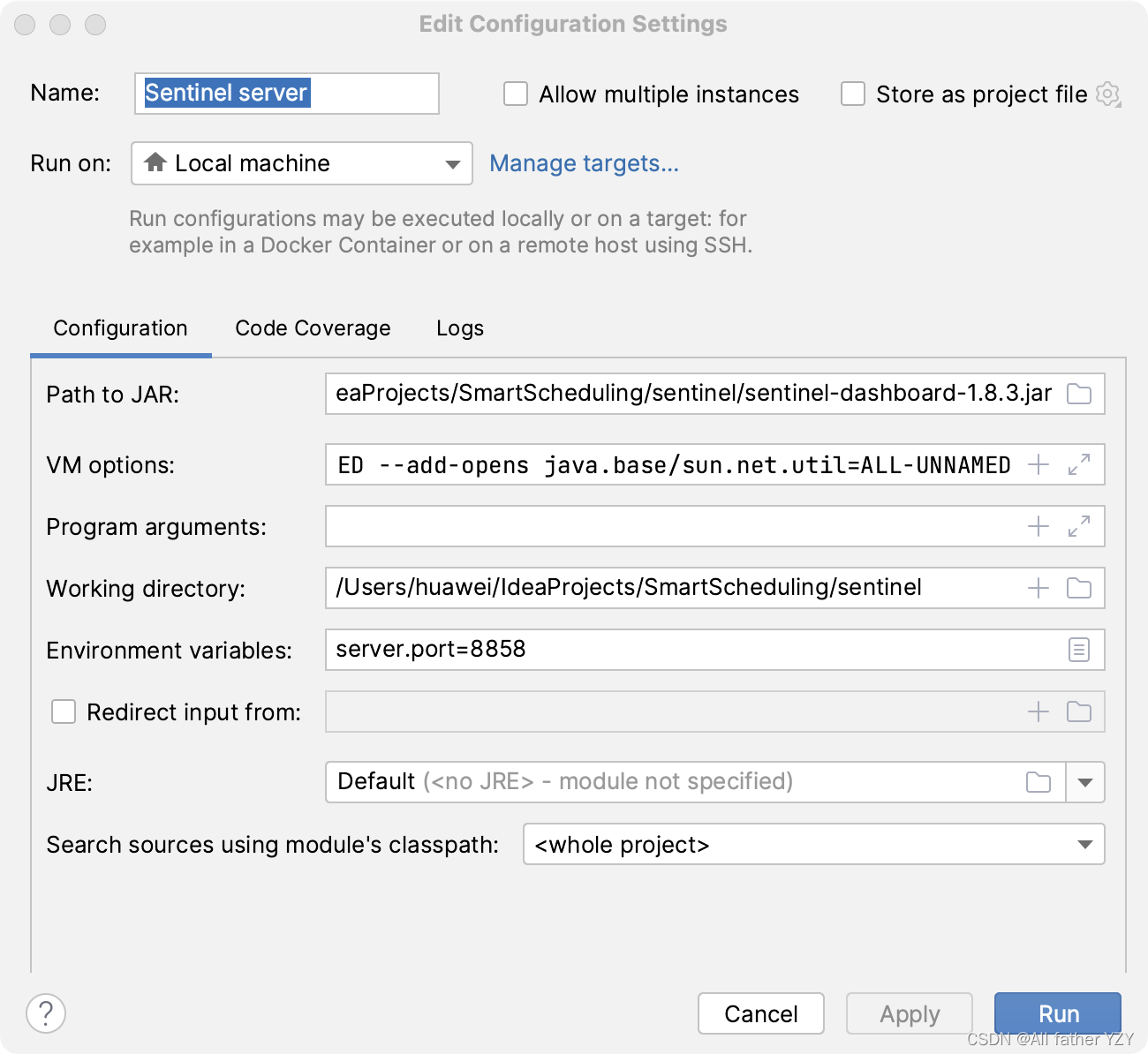Open the Run on Local machine dropdown

(302, 163)
